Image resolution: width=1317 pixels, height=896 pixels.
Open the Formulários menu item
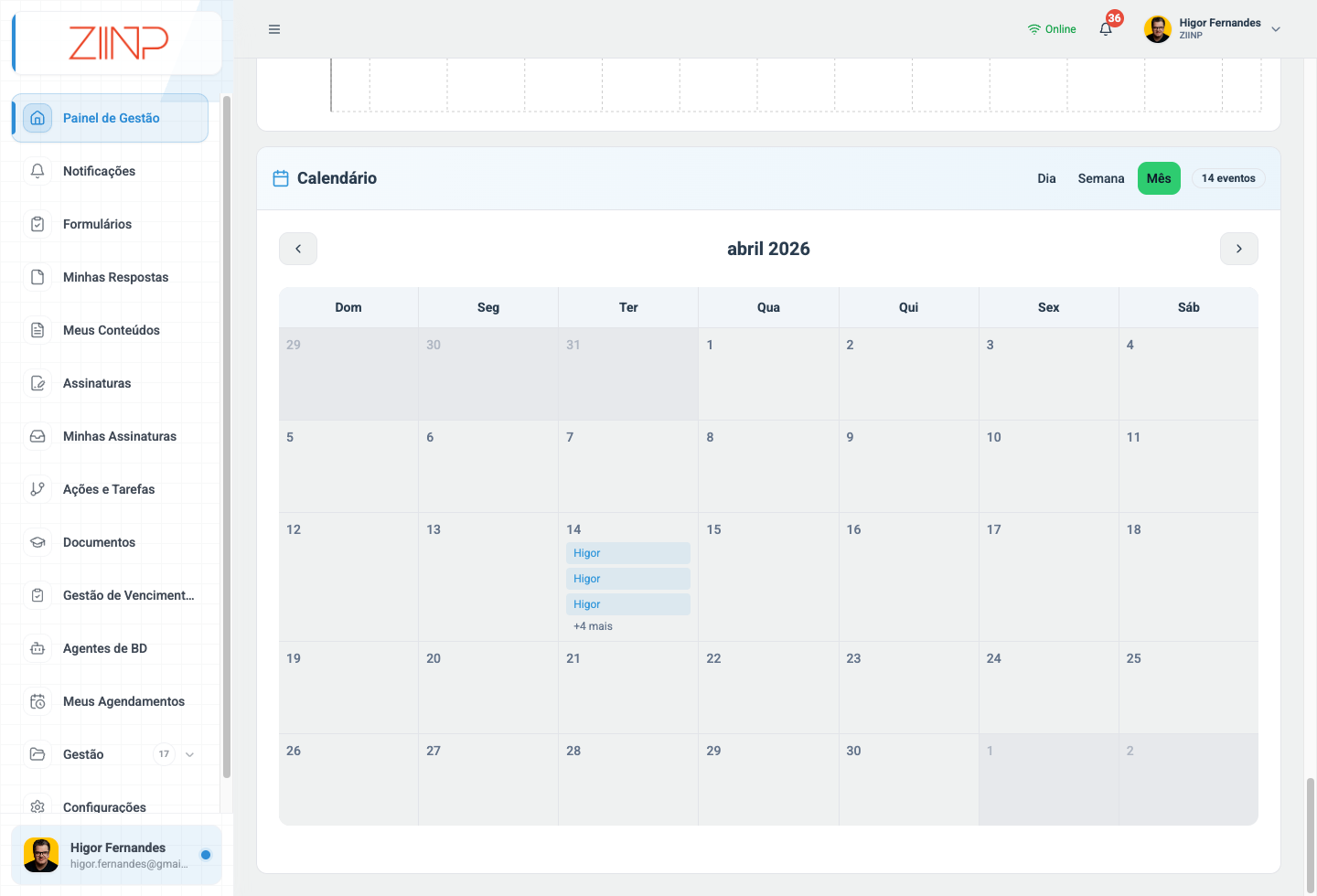tap(110, 224)
